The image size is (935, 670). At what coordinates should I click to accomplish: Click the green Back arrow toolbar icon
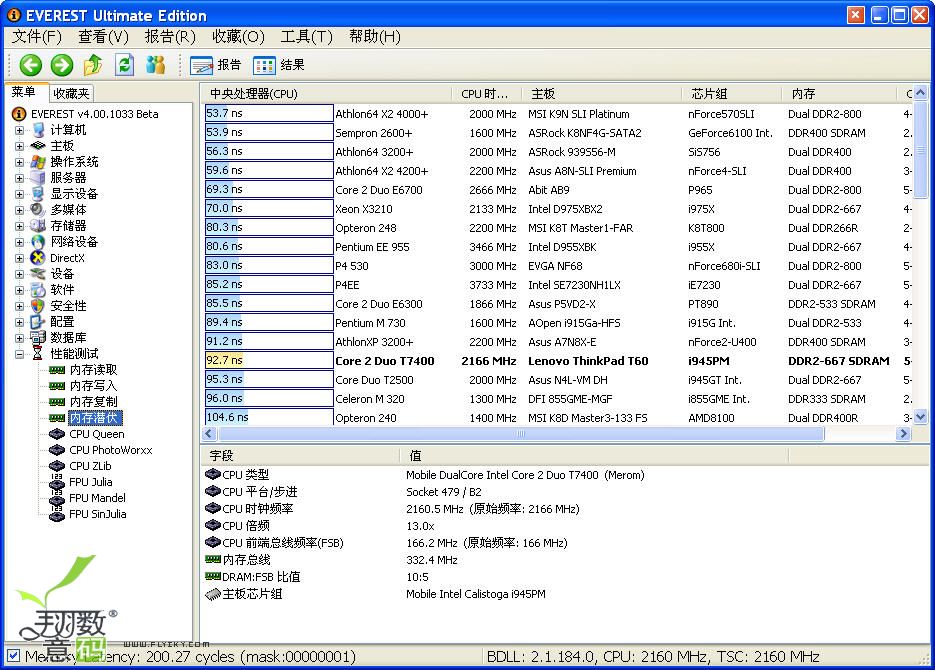click(x=30, y=65)
